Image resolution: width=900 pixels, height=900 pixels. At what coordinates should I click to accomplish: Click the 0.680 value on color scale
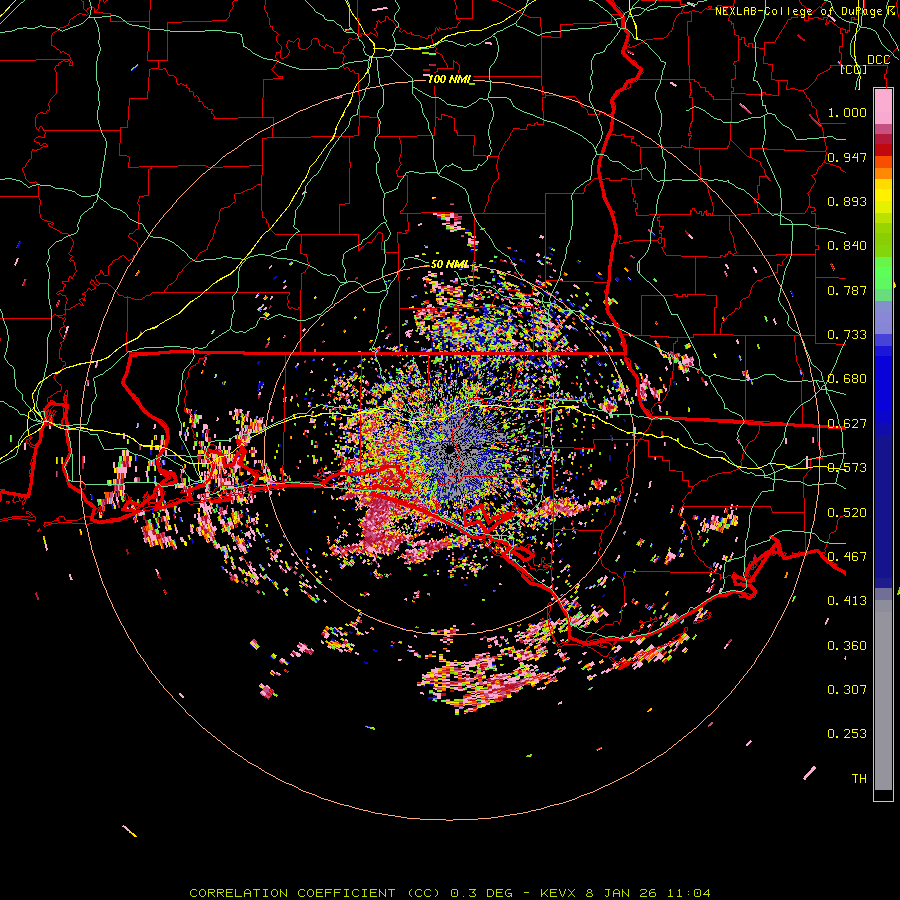tap(847, 379)
